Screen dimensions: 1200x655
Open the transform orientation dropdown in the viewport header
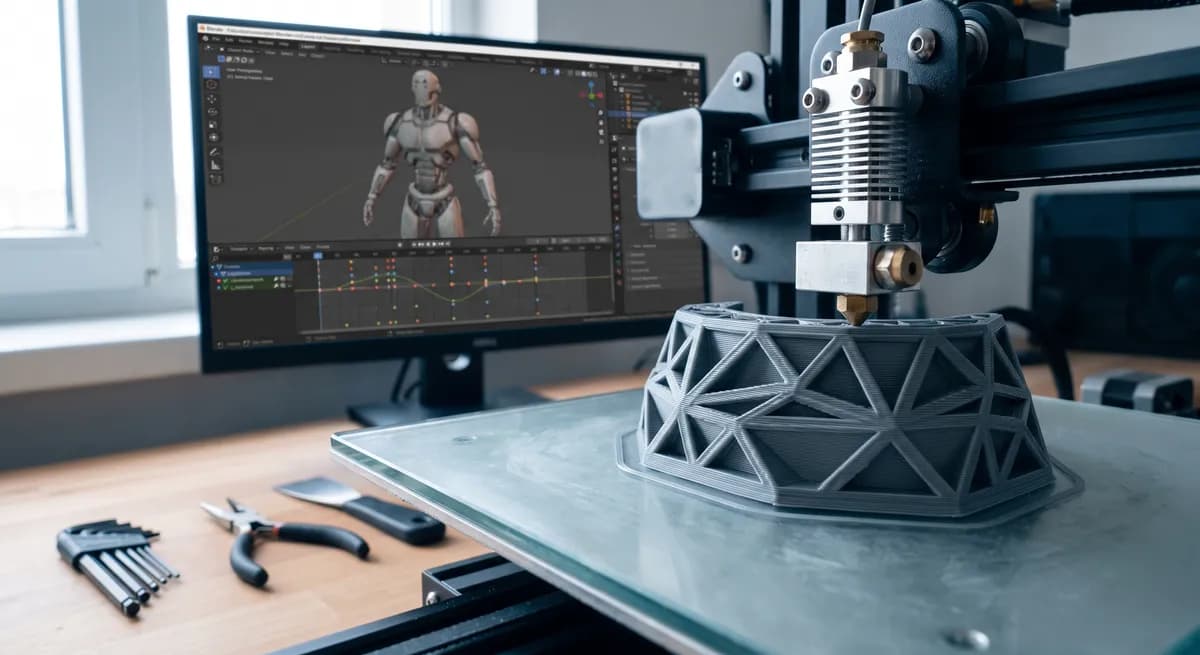[x=395, y=61]
